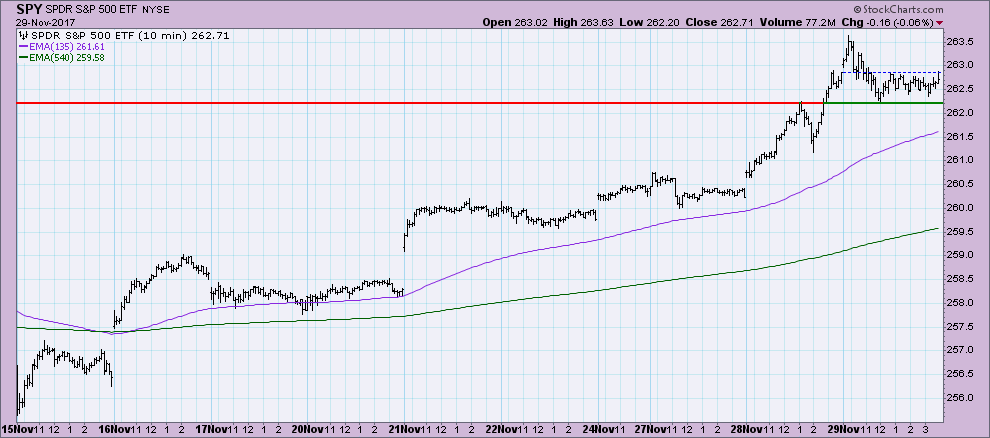Click the 20Nov date axis label

click(x=309, y=429)
